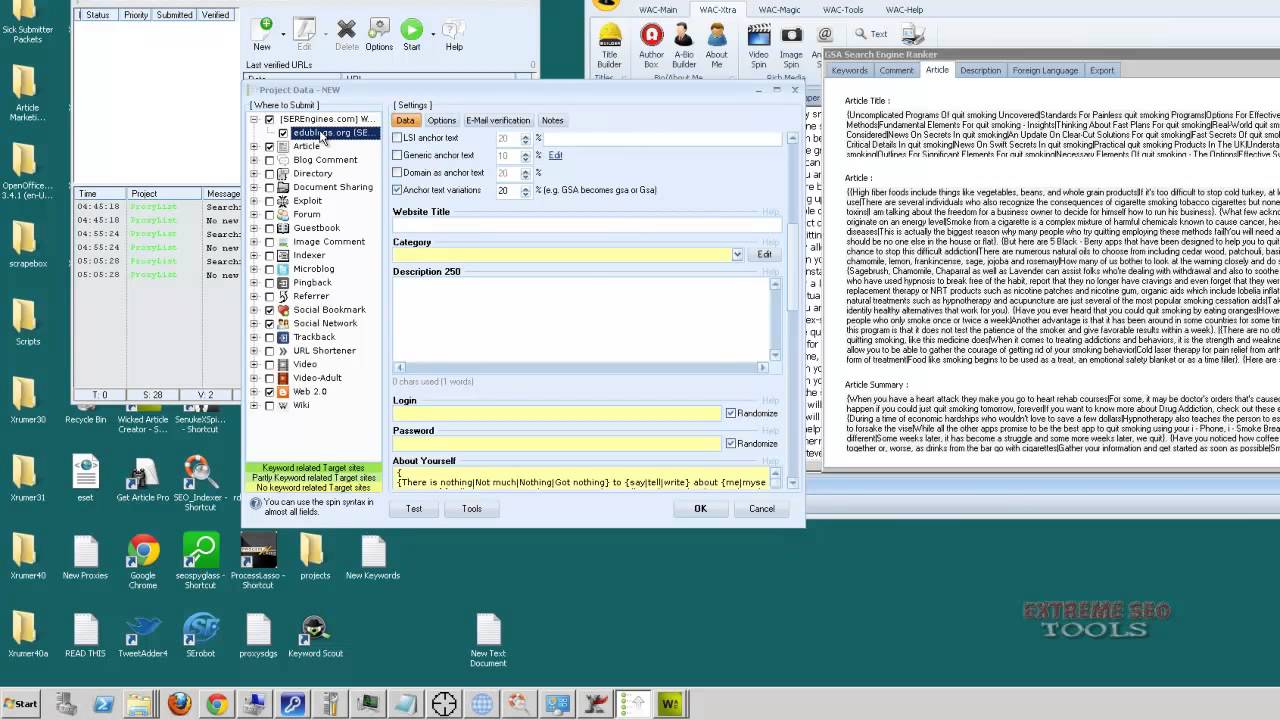Click the Tools button
This screenshot has height=720, width=1280.
coord(472,509)
